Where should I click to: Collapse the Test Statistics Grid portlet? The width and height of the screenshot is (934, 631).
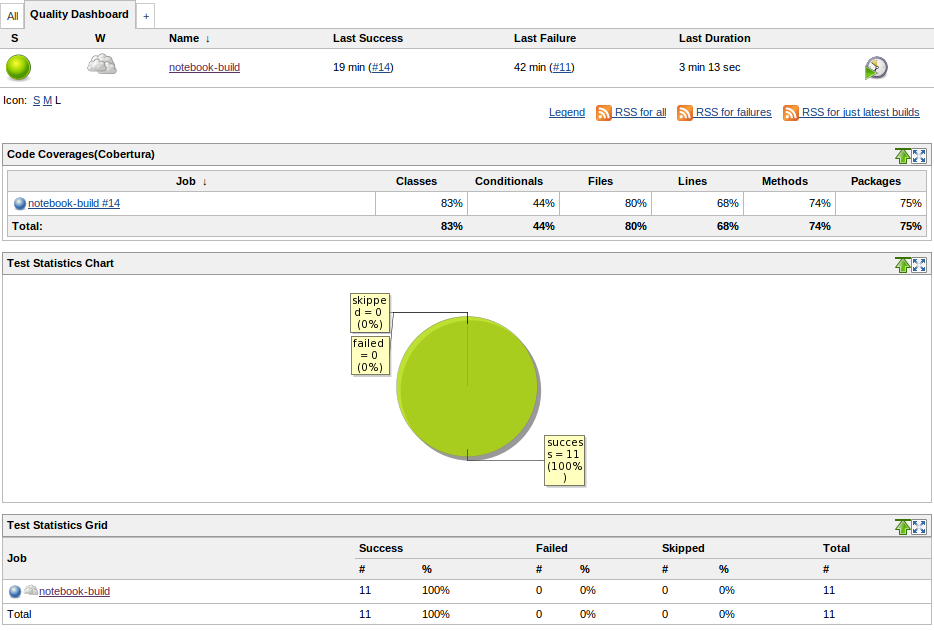pos(903,526)
